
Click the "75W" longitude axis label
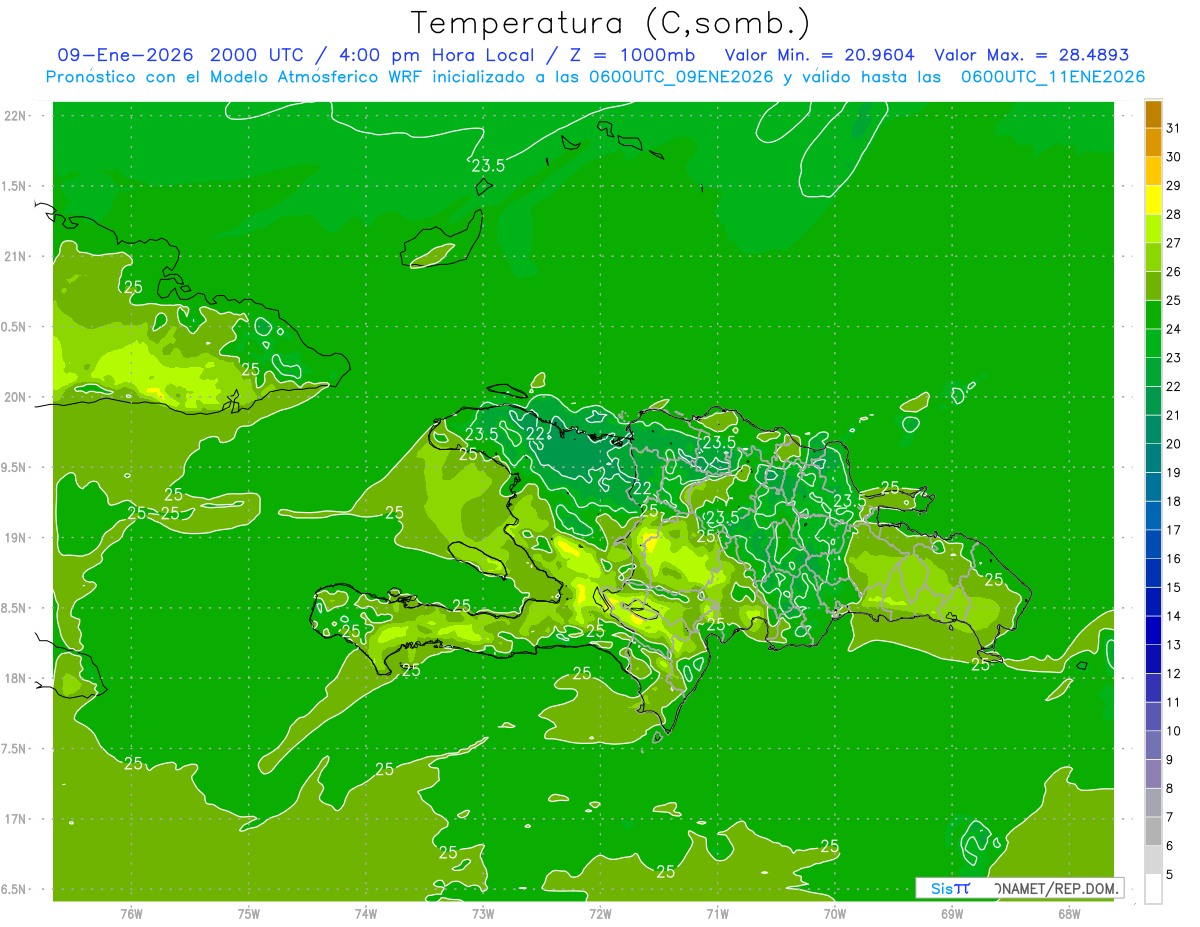point(248,913)
